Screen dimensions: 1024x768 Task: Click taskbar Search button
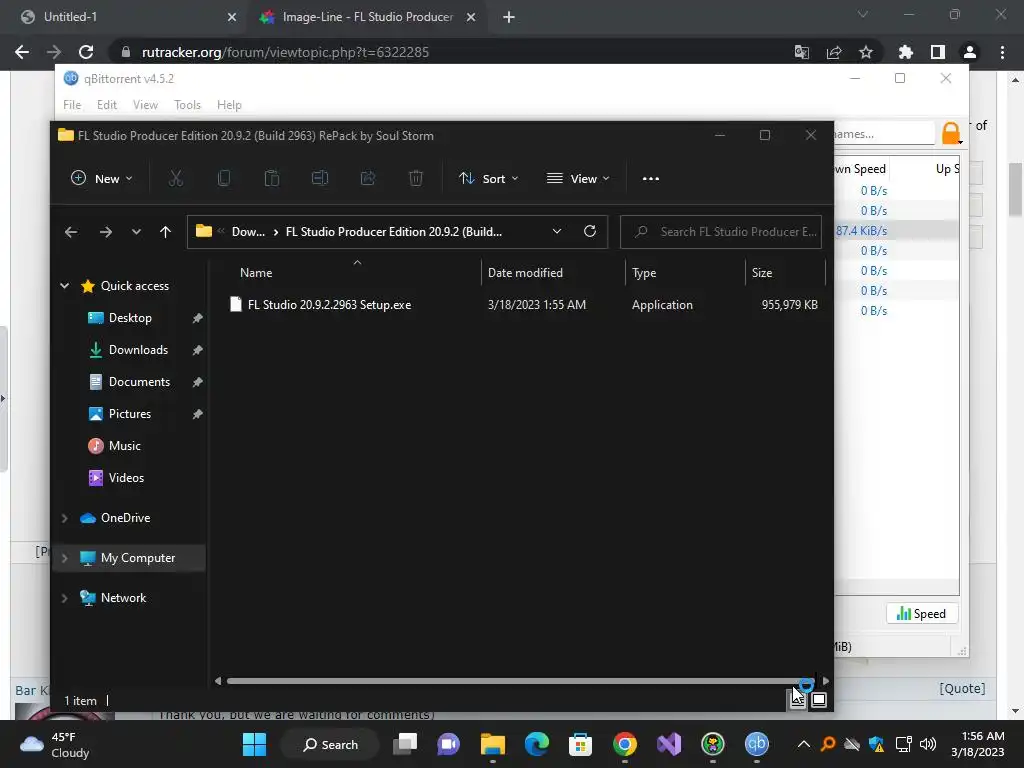click(x=330, y=744)
